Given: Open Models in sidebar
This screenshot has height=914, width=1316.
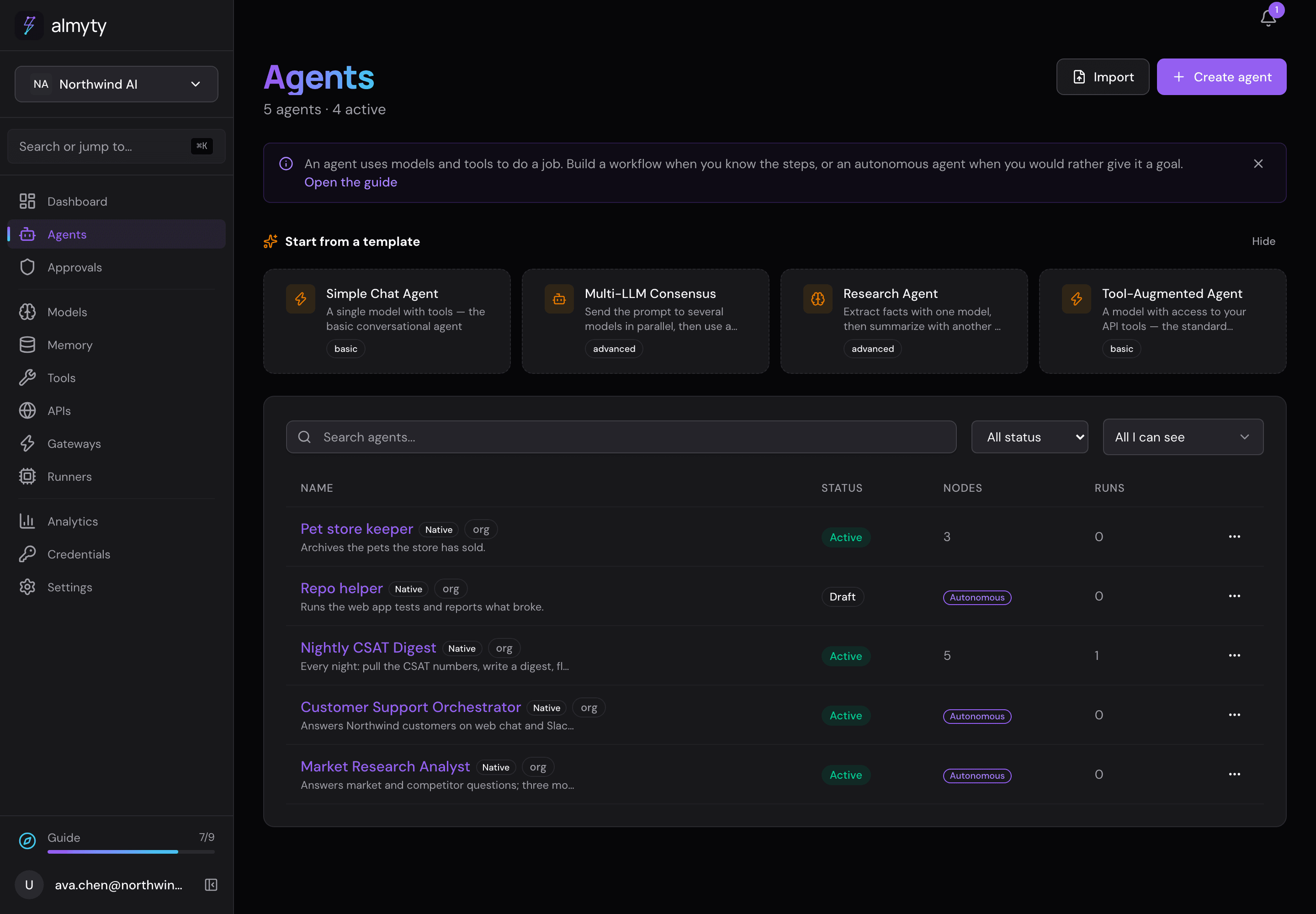Looking at the screenshot, I should coord(116,312).
